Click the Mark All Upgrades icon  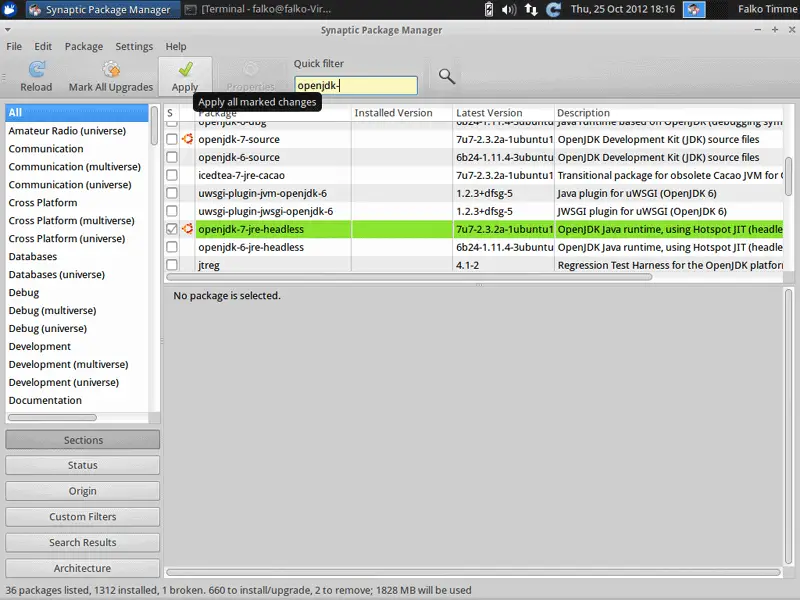111,69
